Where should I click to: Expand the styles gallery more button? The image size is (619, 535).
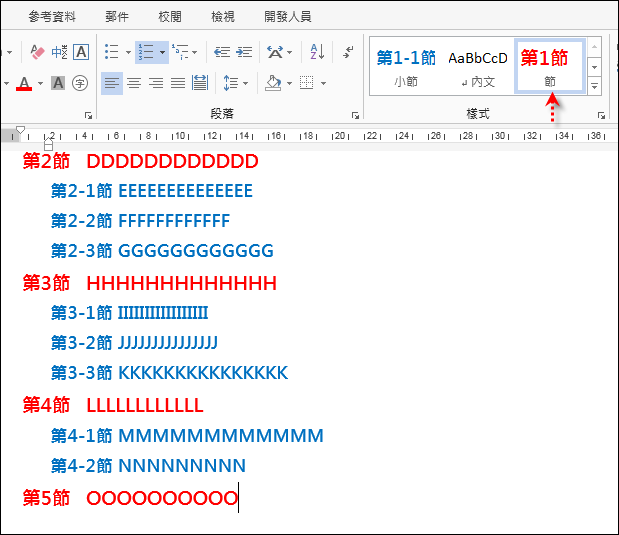595,85
